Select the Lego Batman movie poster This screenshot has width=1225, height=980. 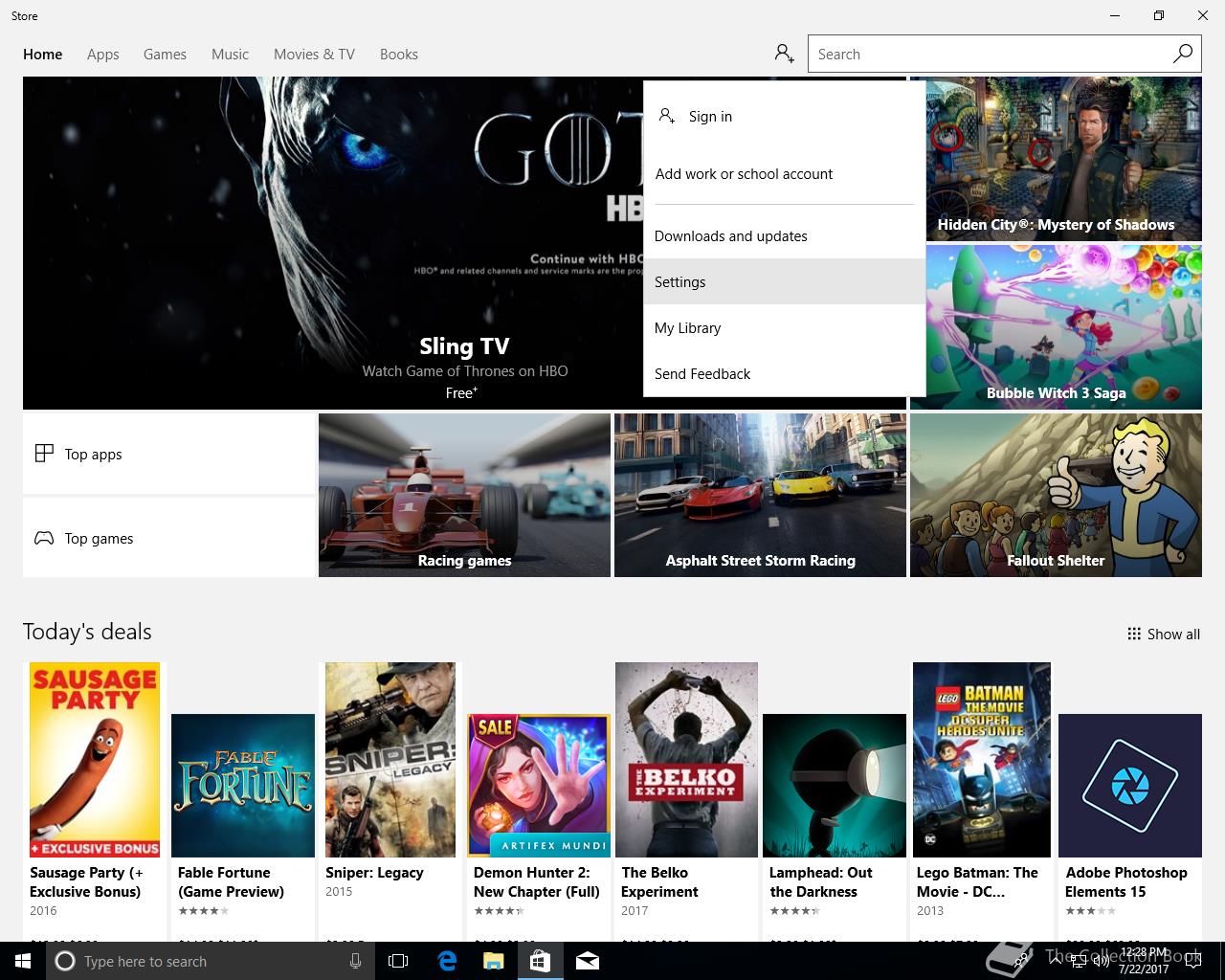click(x=982, y=760)
